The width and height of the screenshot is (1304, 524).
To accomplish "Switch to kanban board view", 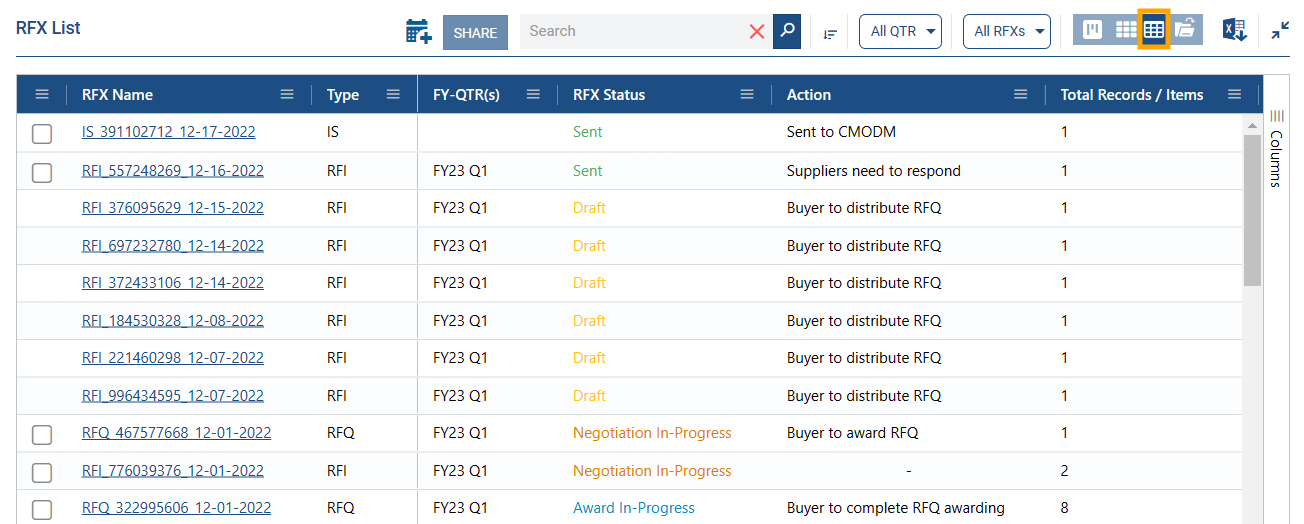I will point(1093,30).
